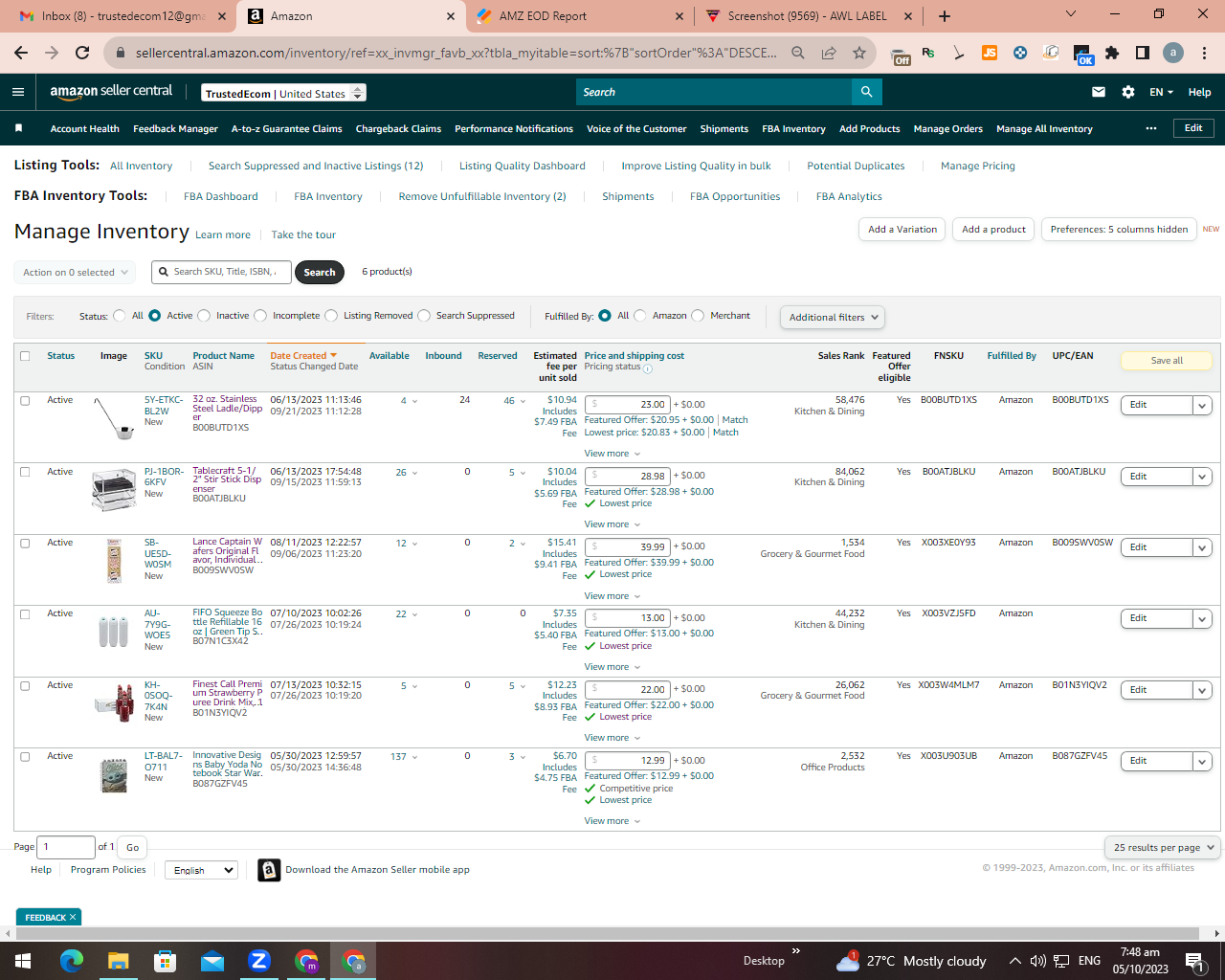Click the Add a product button
The width and height of the screenshot is (1225, 980).
click(x=993, y=229)
